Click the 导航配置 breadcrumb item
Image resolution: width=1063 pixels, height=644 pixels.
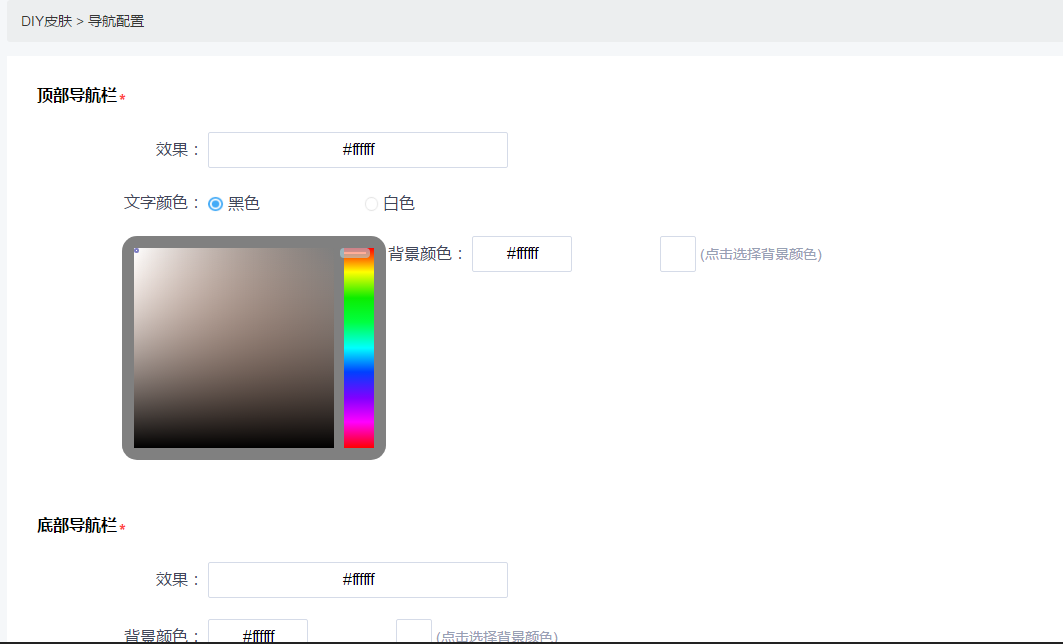(x=116, y=21)
